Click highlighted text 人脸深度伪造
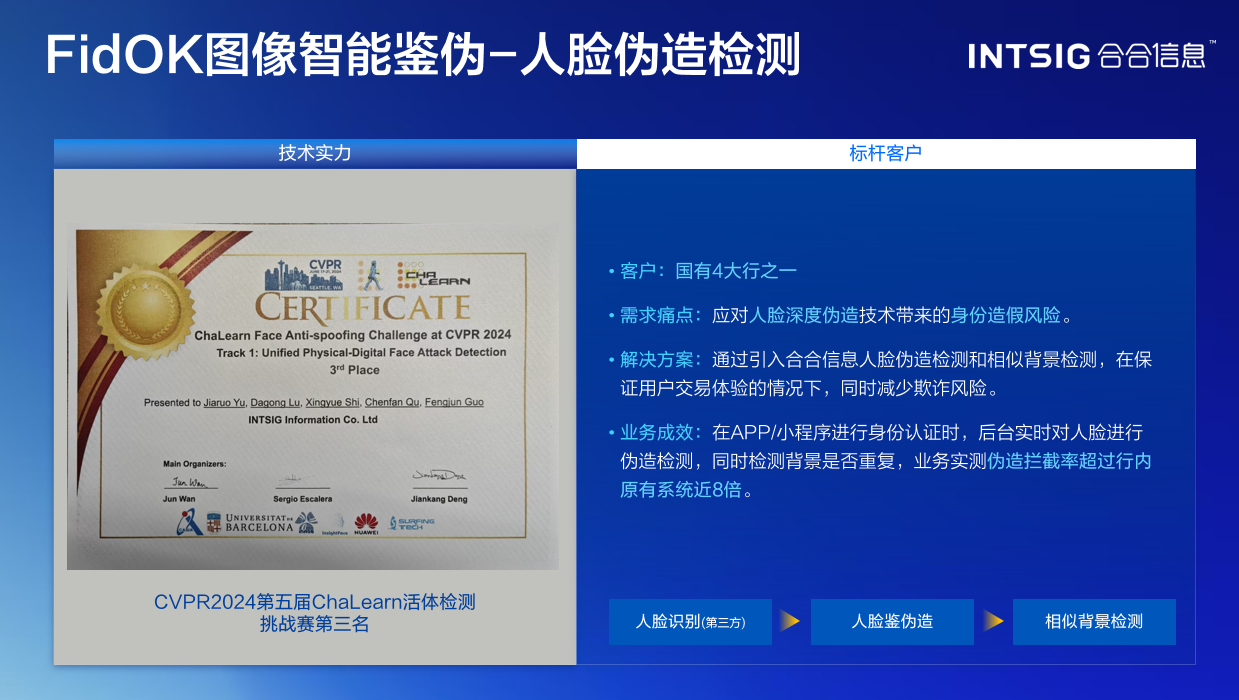The image size is (1239, 700). [804, 315]
